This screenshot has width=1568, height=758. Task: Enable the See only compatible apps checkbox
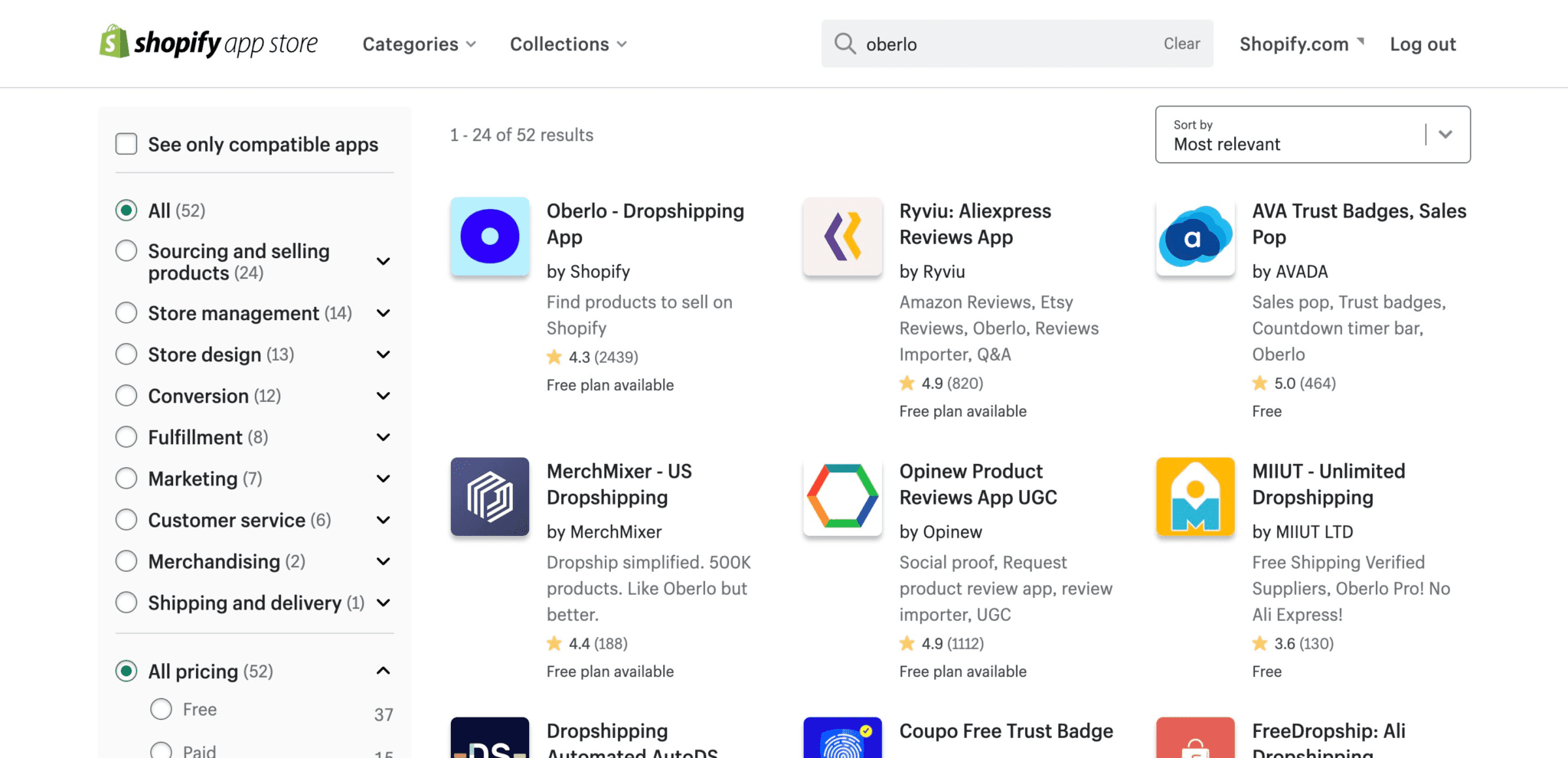pos(126,143)
